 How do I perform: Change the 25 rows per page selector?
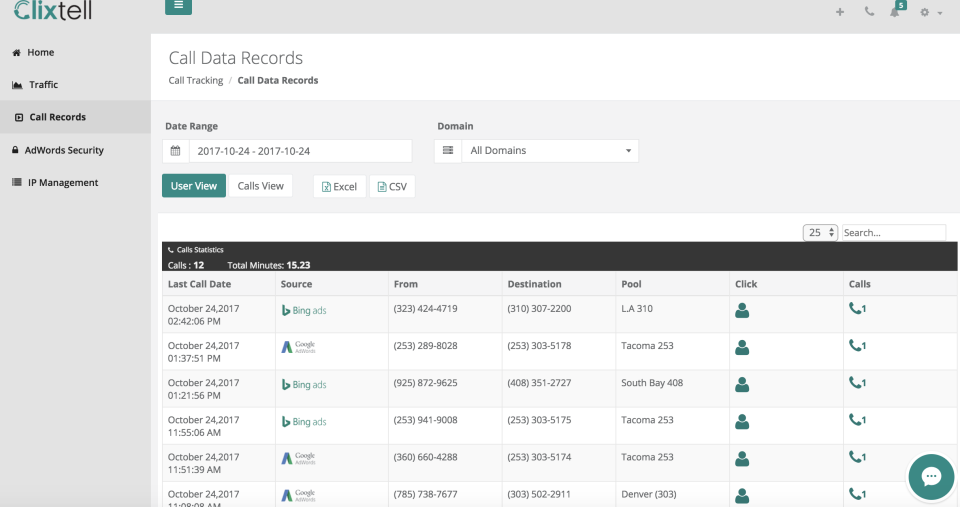[x=819, y=232]
